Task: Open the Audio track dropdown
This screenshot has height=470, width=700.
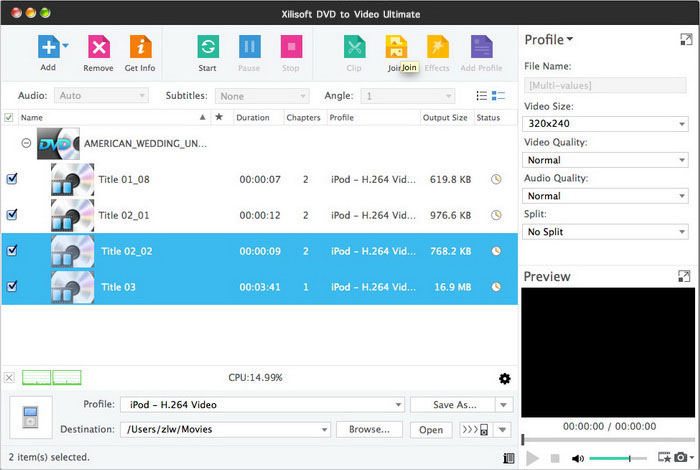Action: [x=101, y=96]
